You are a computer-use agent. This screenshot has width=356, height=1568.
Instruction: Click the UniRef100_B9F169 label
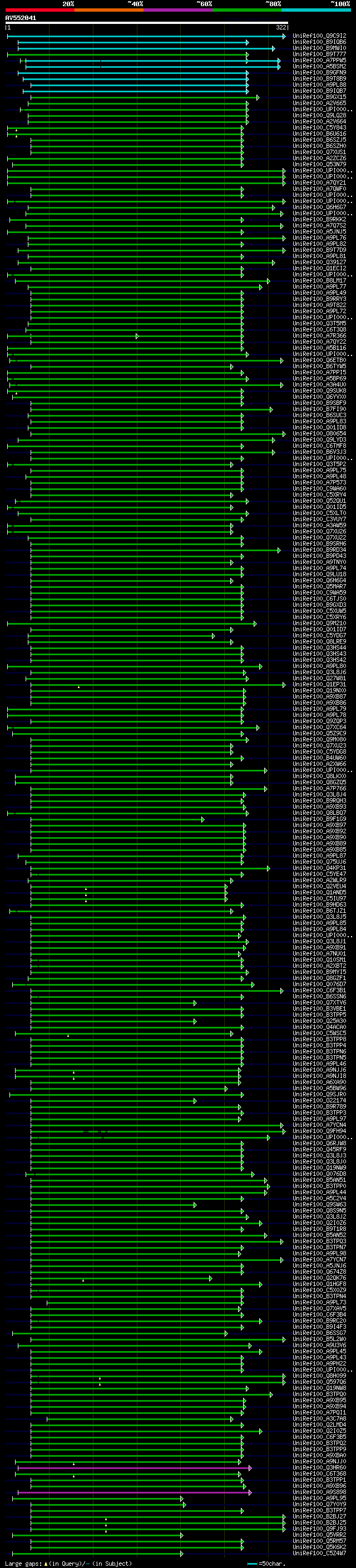[x=319, y=819]
